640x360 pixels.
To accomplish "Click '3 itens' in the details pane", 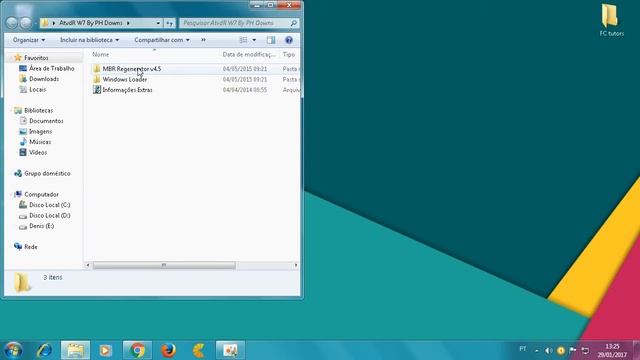I will 53,278.
